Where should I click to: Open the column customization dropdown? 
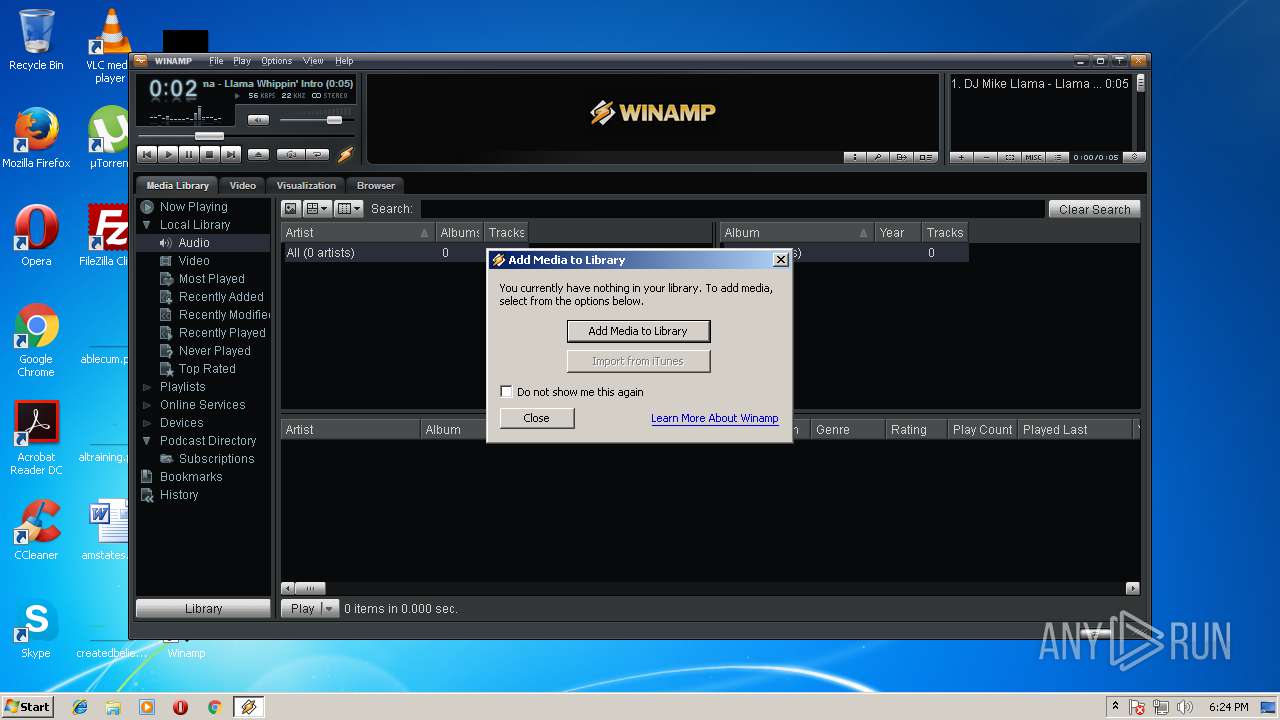tap(349, 209)
